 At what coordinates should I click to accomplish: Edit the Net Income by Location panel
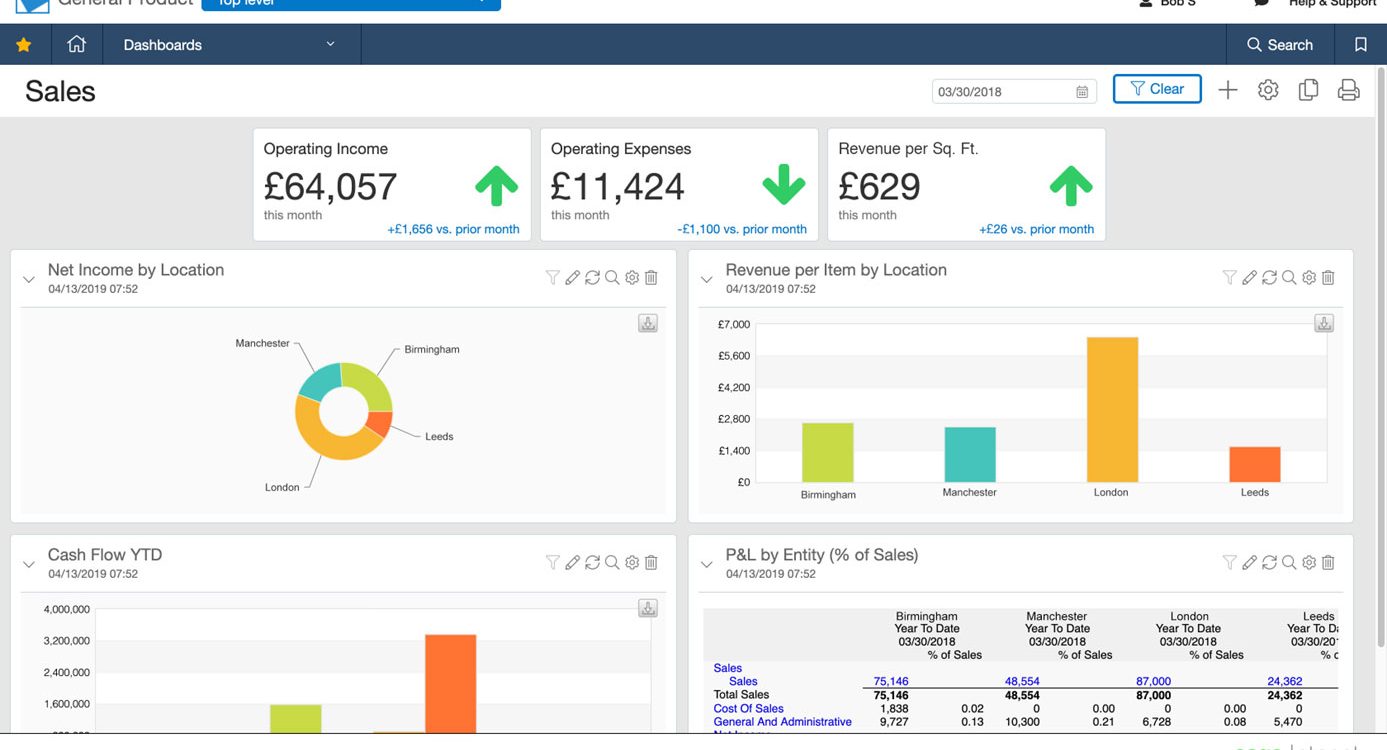[572, 278]
